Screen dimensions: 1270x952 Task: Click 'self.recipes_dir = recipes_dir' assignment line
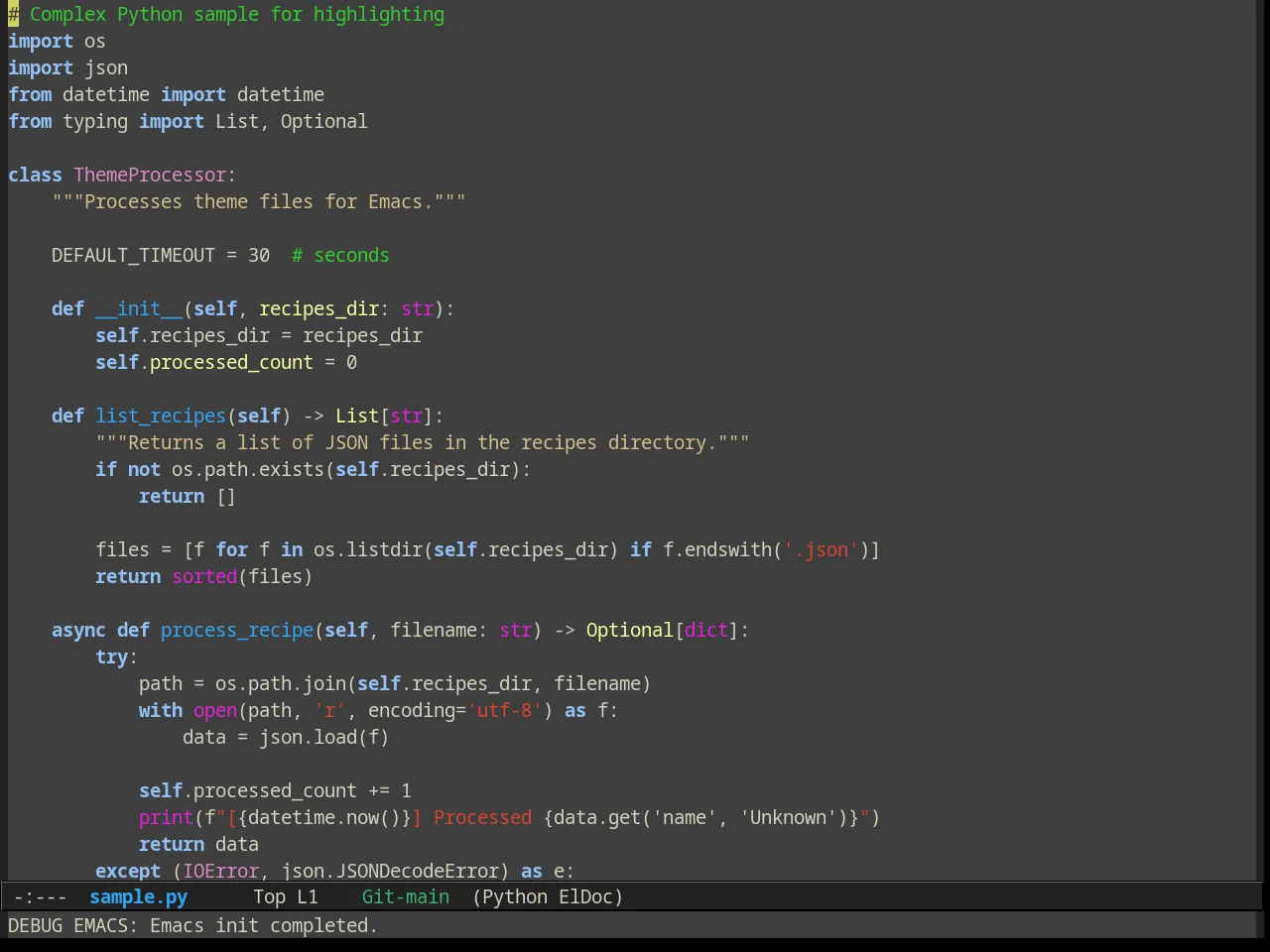pyautogui.click(x=259, y=336)
